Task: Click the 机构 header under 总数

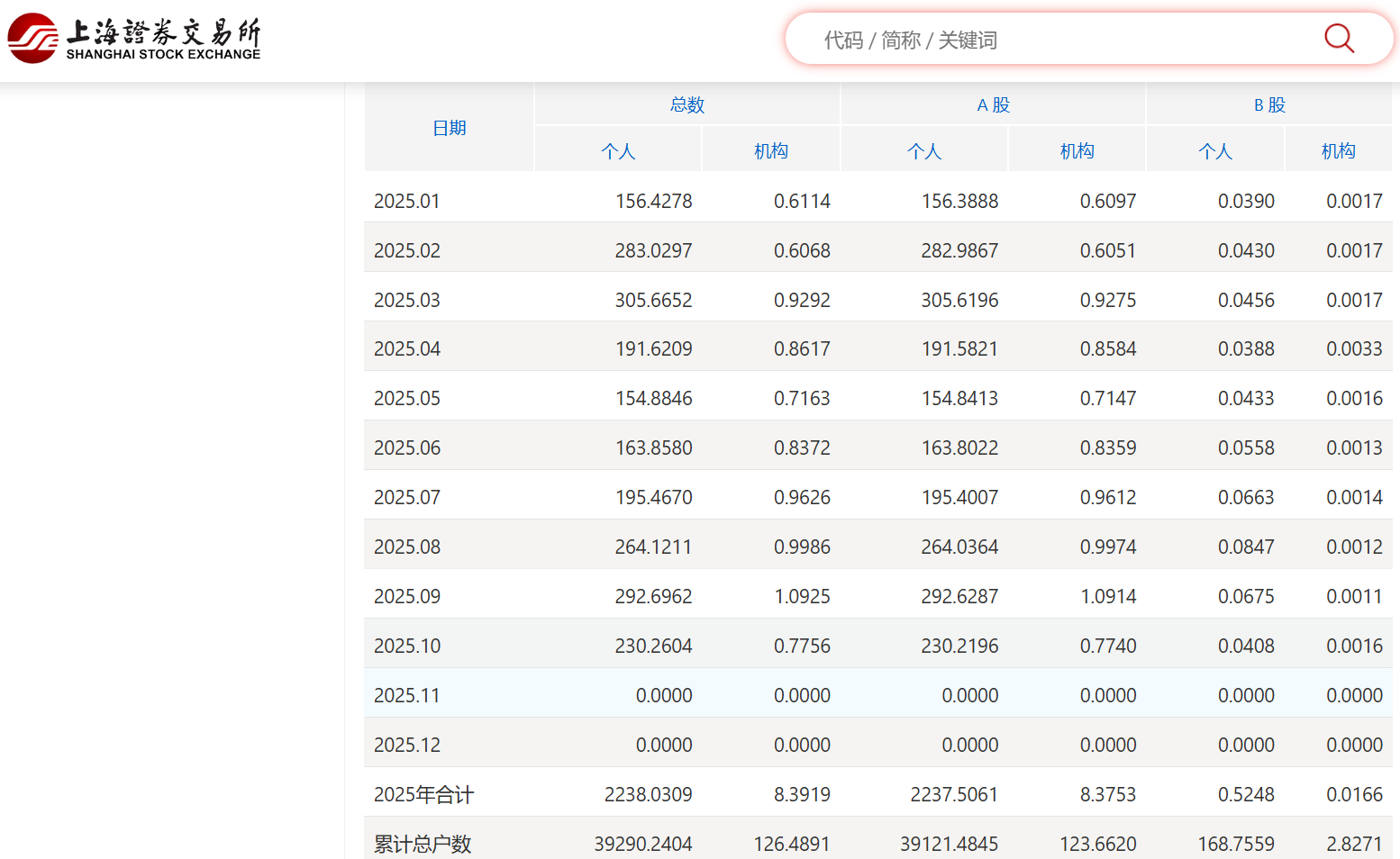Action: click(x=770, y=151)
